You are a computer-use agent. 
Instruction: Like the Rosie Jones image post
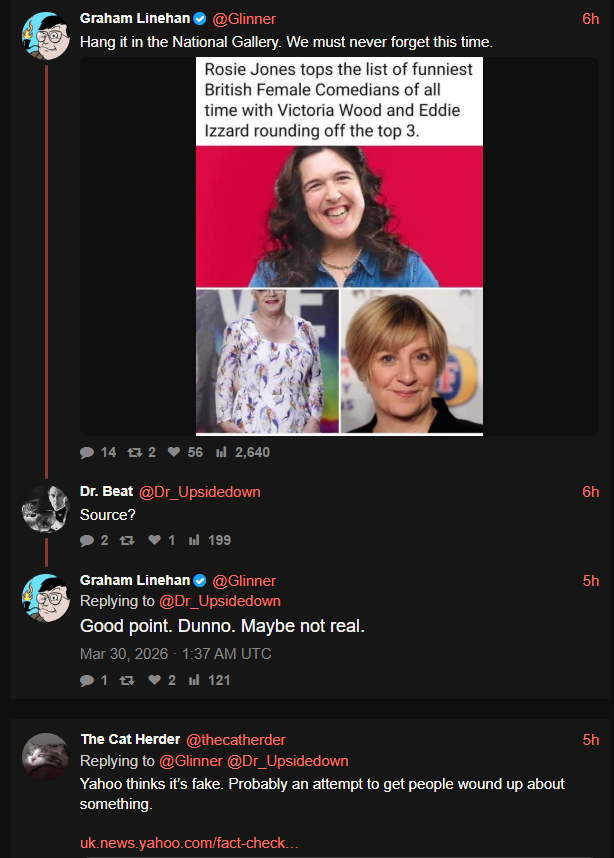[x=174, y=452]
